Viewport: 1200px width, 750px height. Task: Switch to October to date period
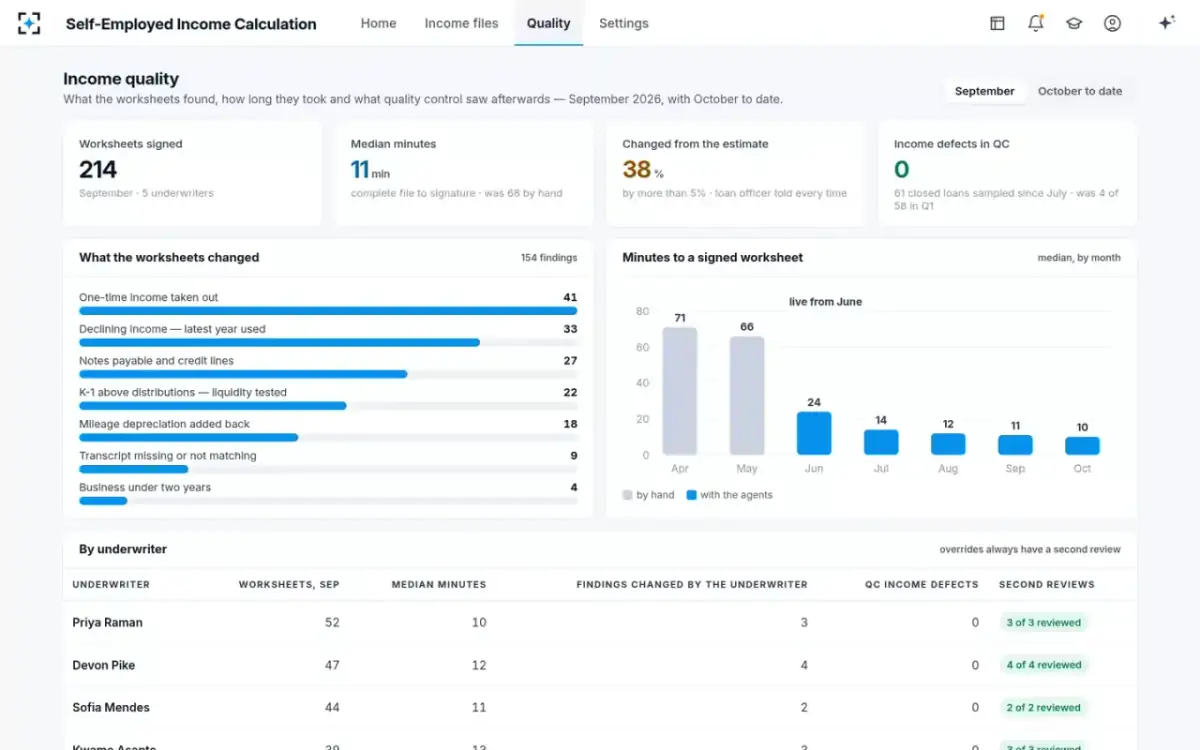pos(1080,91)
